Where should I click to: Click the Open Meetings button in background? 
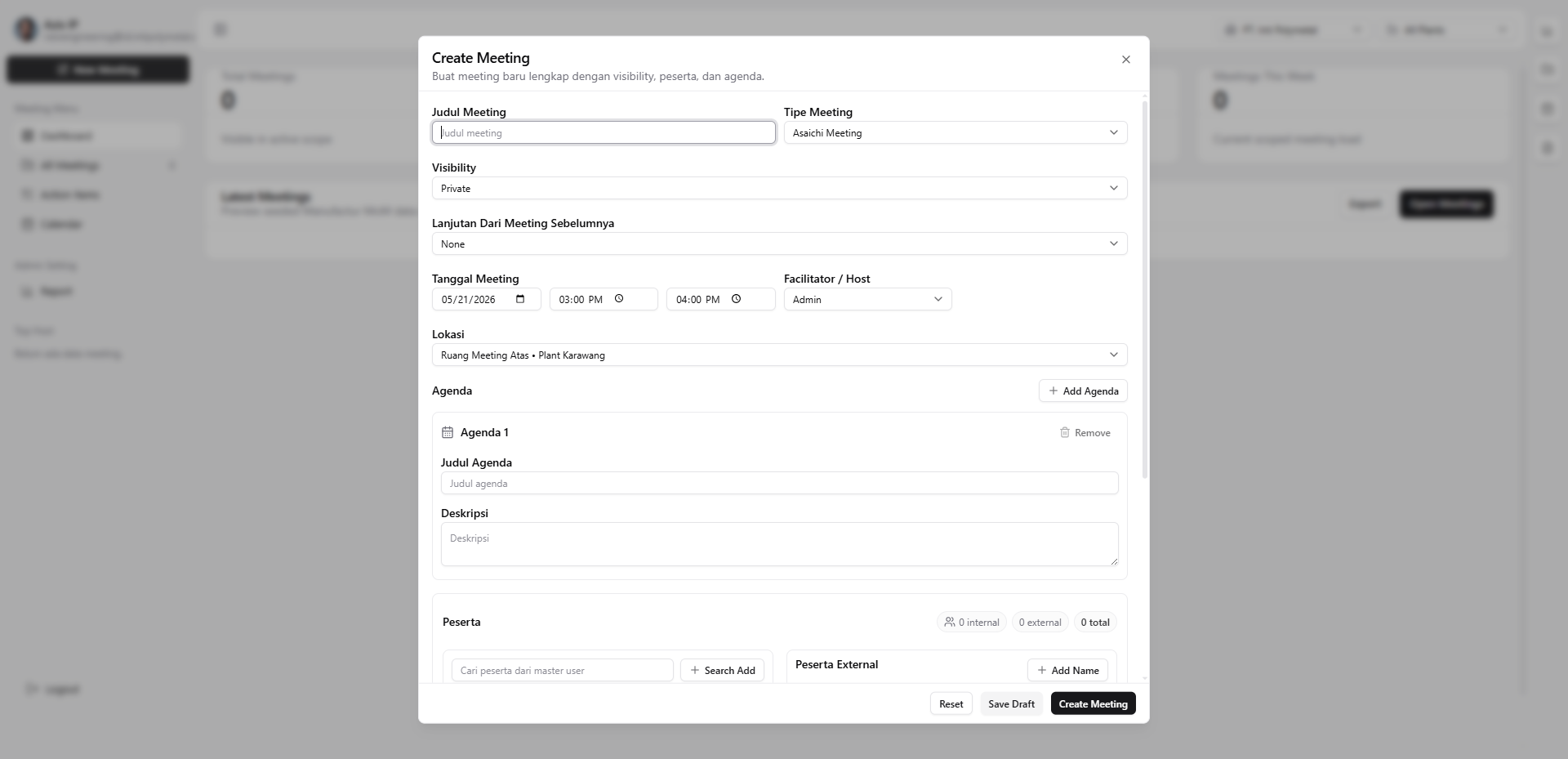coord(1446,203)
